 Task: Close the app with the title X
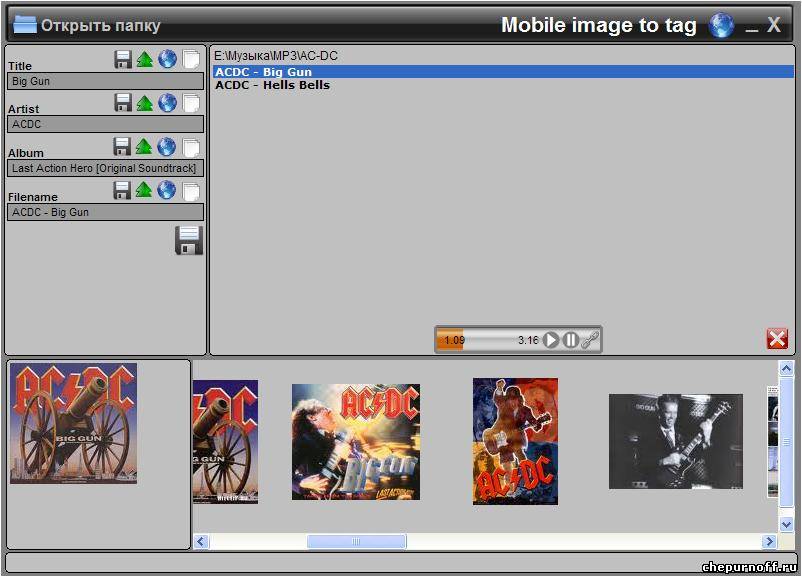coord(774,25)
